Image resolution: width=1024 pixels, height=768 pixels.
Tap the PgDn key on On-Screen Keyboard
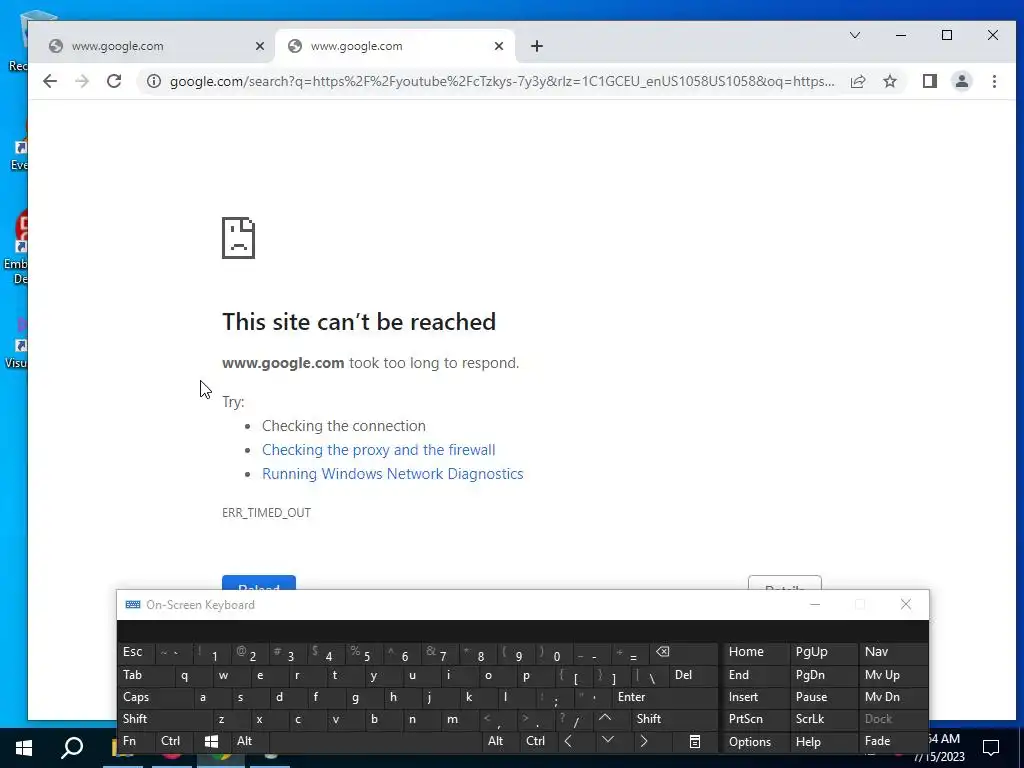click(824, 675)
